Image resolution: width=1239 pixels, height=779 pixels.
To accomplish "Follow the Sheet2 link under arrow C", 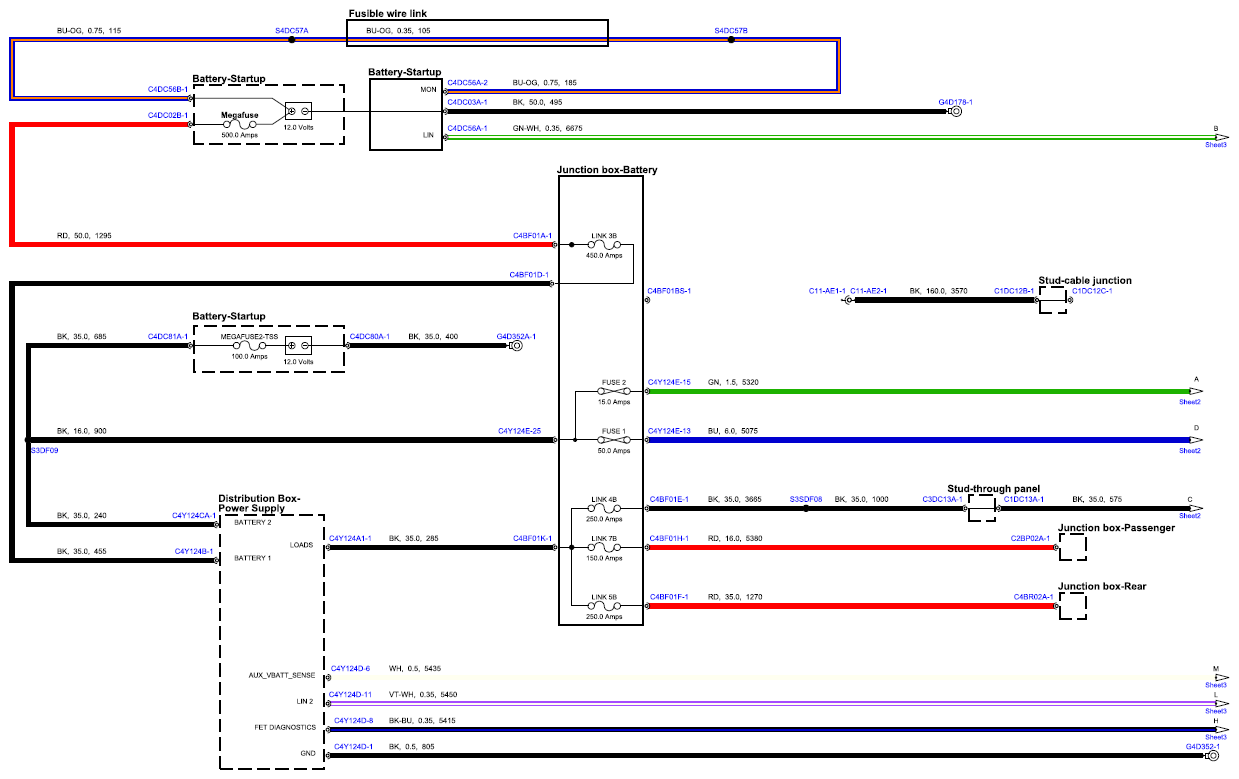I will click(x=1190, y=516).
